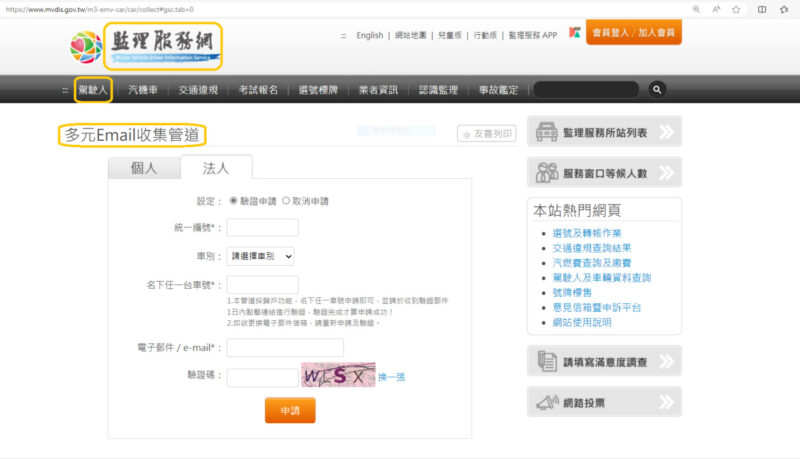Screen dimensions: 800x459
Task: Switch to the 個人 tab
Action: (x=144, y=168)
